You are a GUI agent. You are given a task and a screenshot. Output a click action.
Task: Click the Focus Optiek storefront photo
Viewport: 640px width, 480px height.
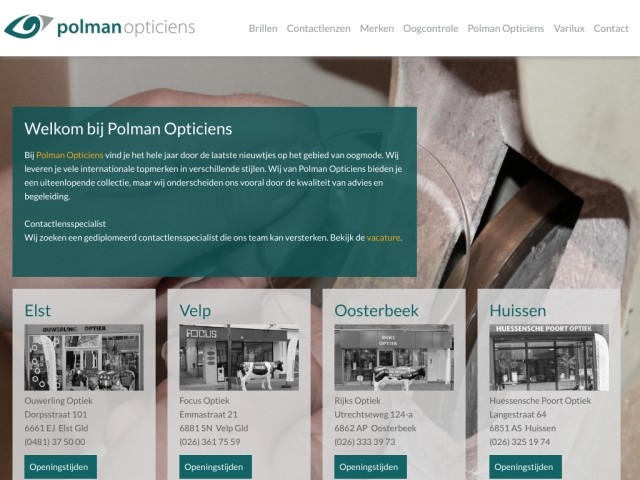(x=239, y=358)
